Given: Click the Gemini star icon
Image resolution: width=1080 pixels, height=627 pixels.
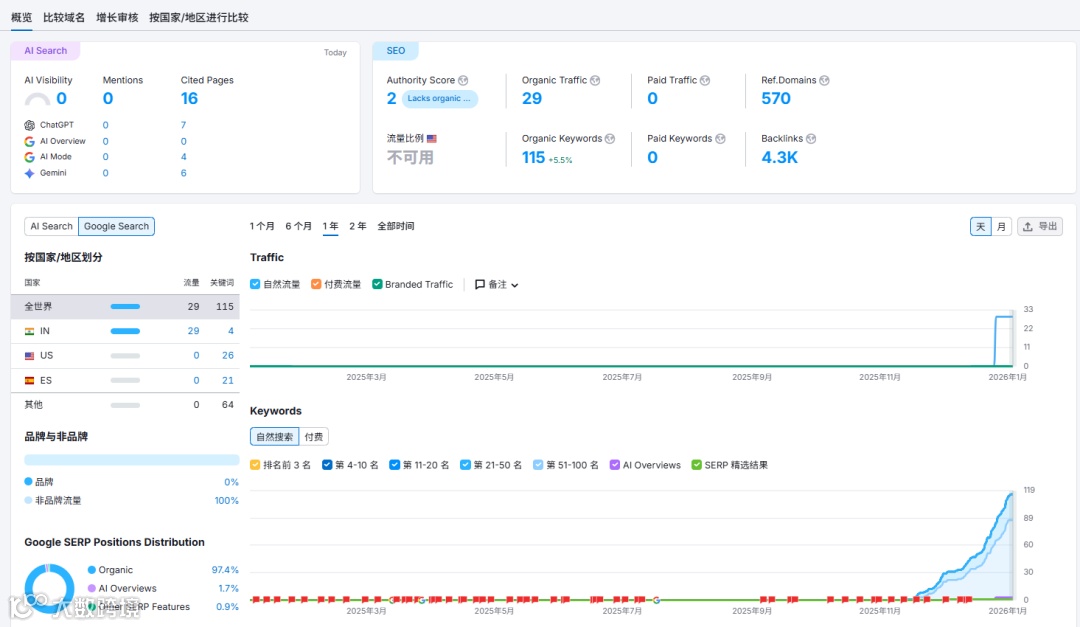Looking at the screenshot, I should (30, 173).
